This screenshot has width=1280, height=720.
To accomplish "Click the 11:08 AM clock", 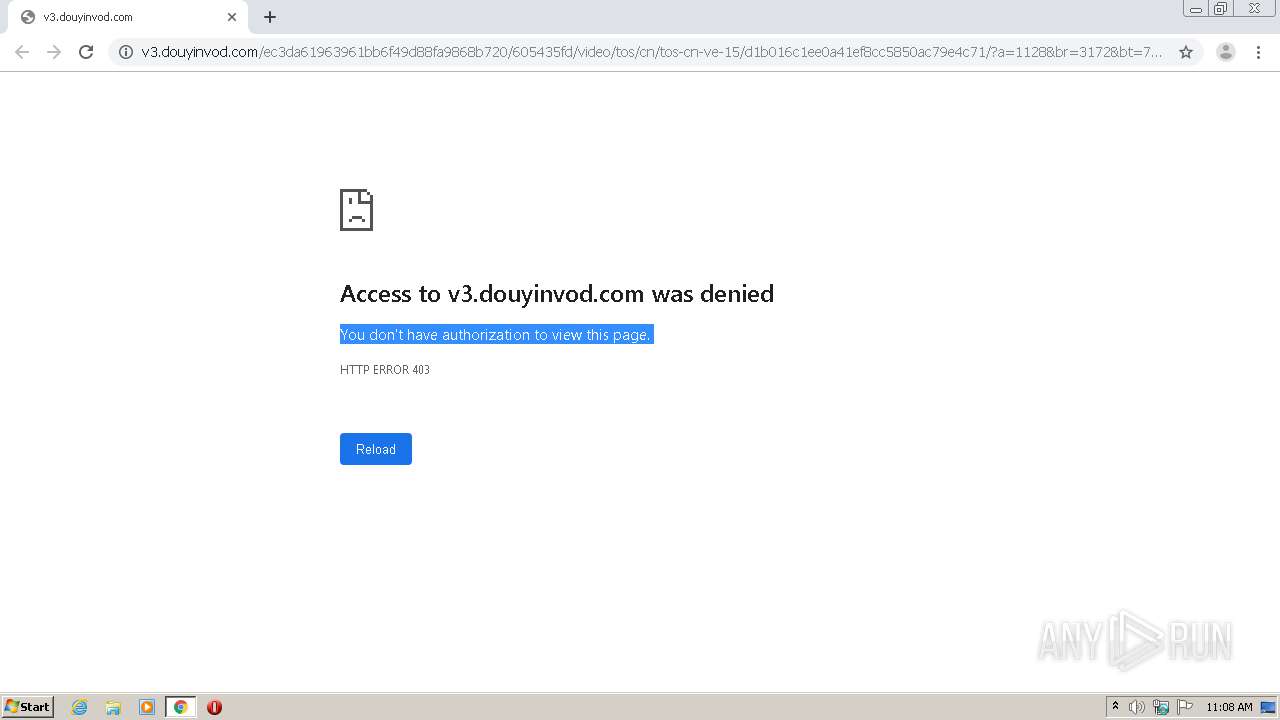I will click(x=1229, y=707).
